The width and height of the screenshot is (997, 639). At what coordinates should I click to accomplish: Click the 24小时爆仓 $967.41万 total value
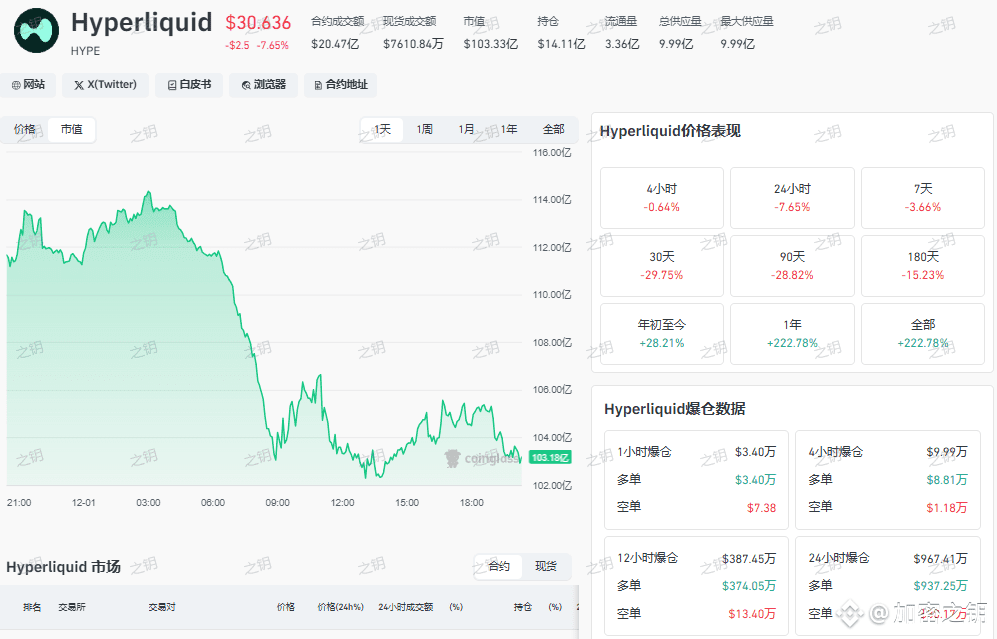point(940,558)
